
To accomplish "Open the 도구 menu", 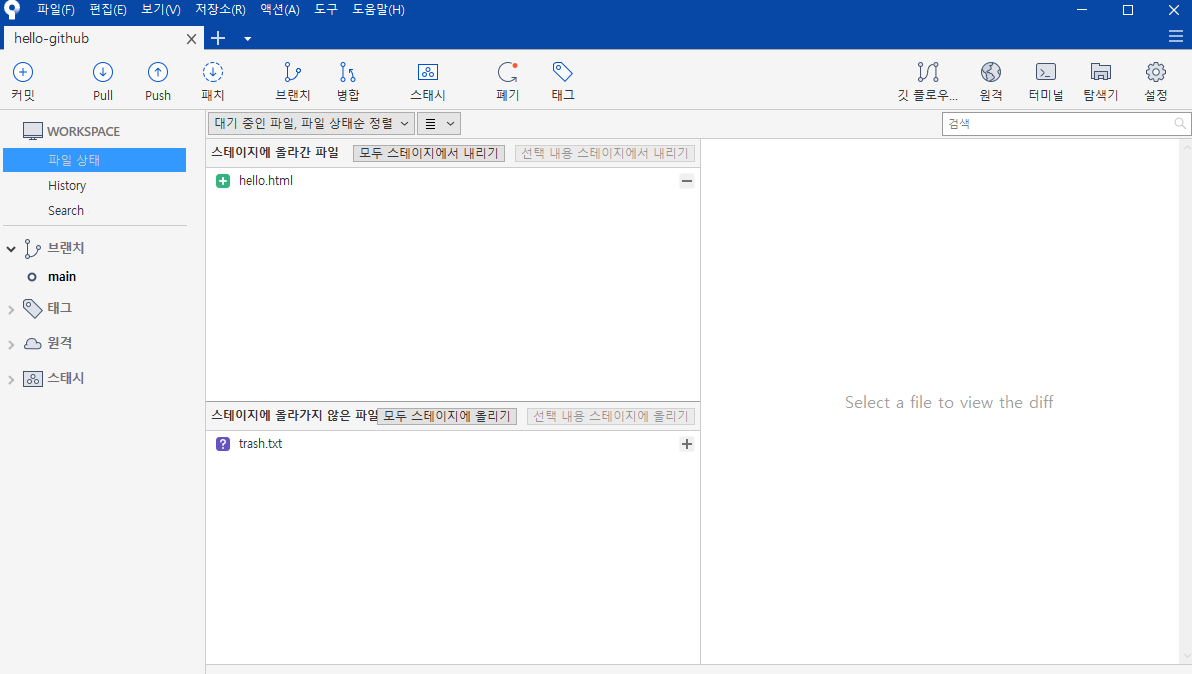I will click(325, 10).
